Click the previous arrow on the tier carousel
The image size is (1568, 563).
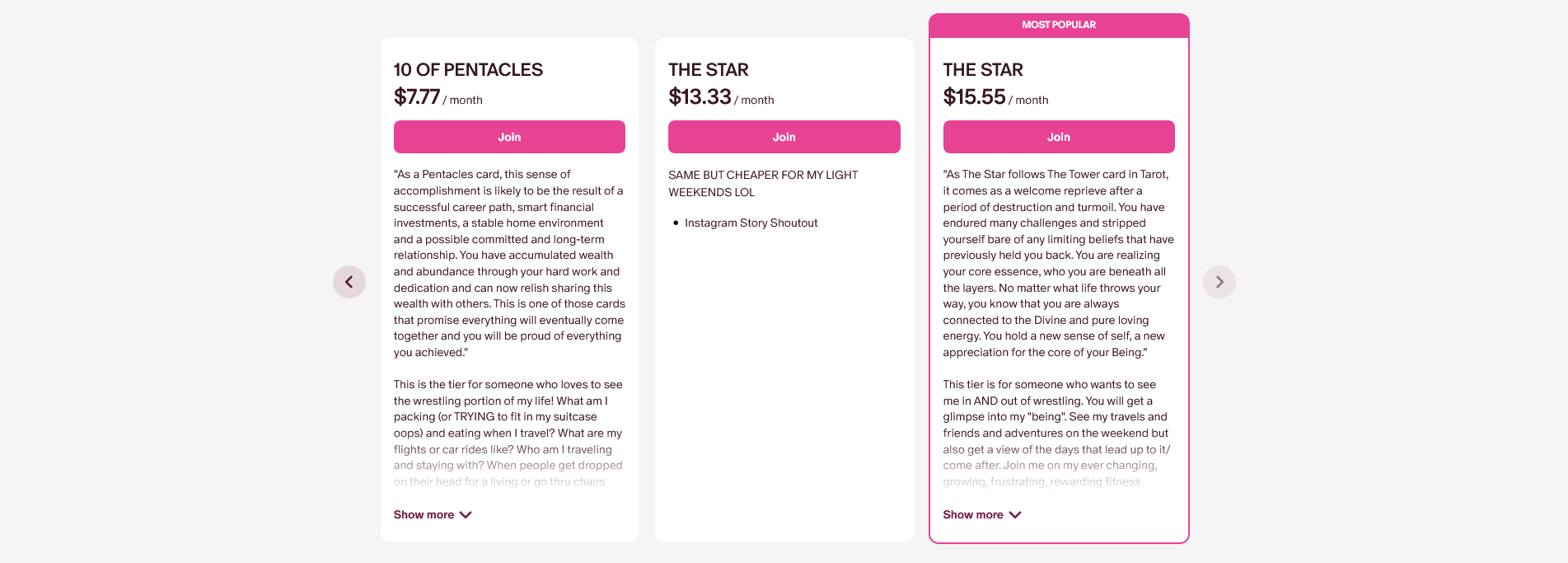(349, 282)
